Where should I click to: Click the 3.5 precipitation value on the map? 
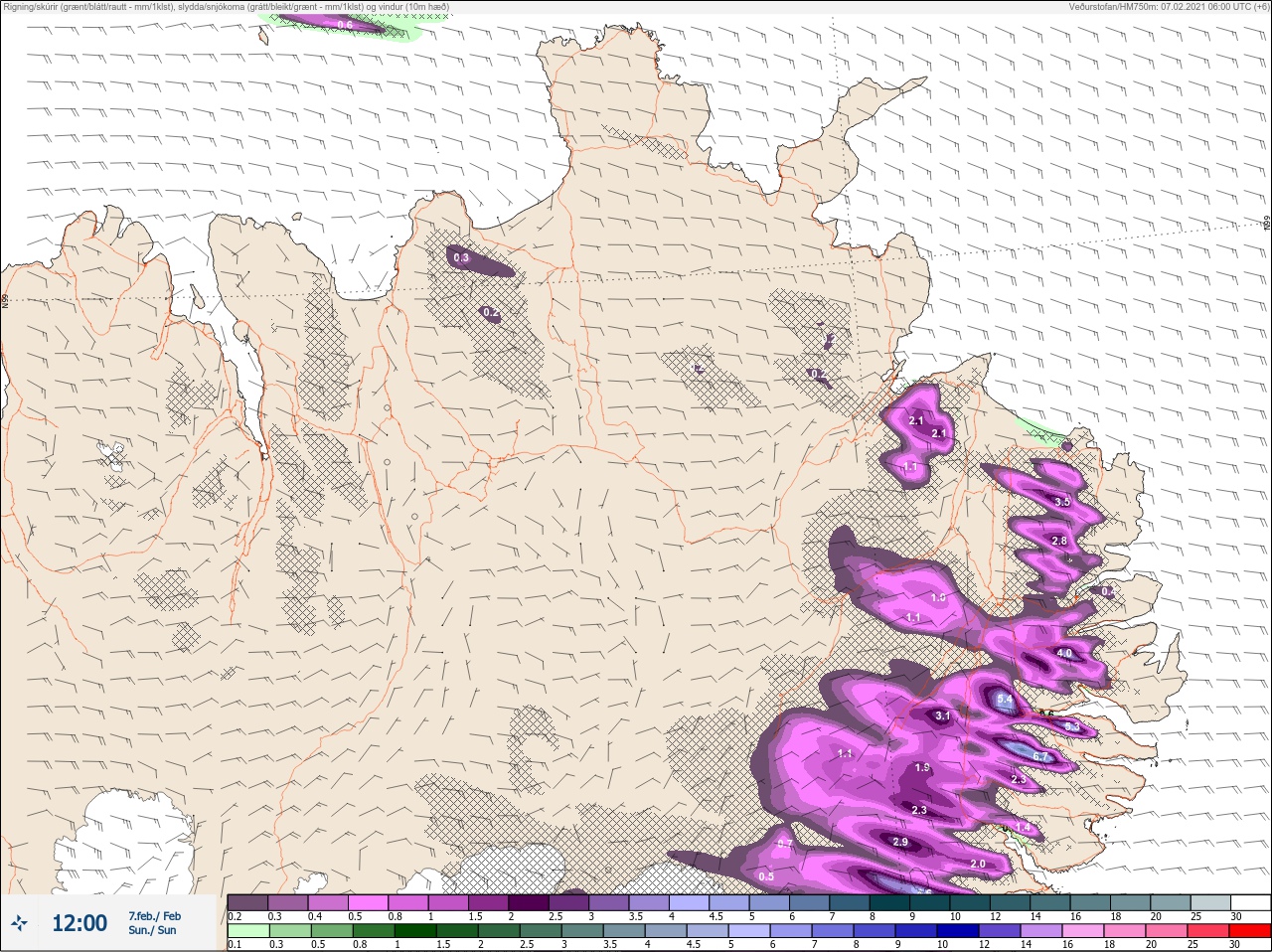(x=1062, y=502)
